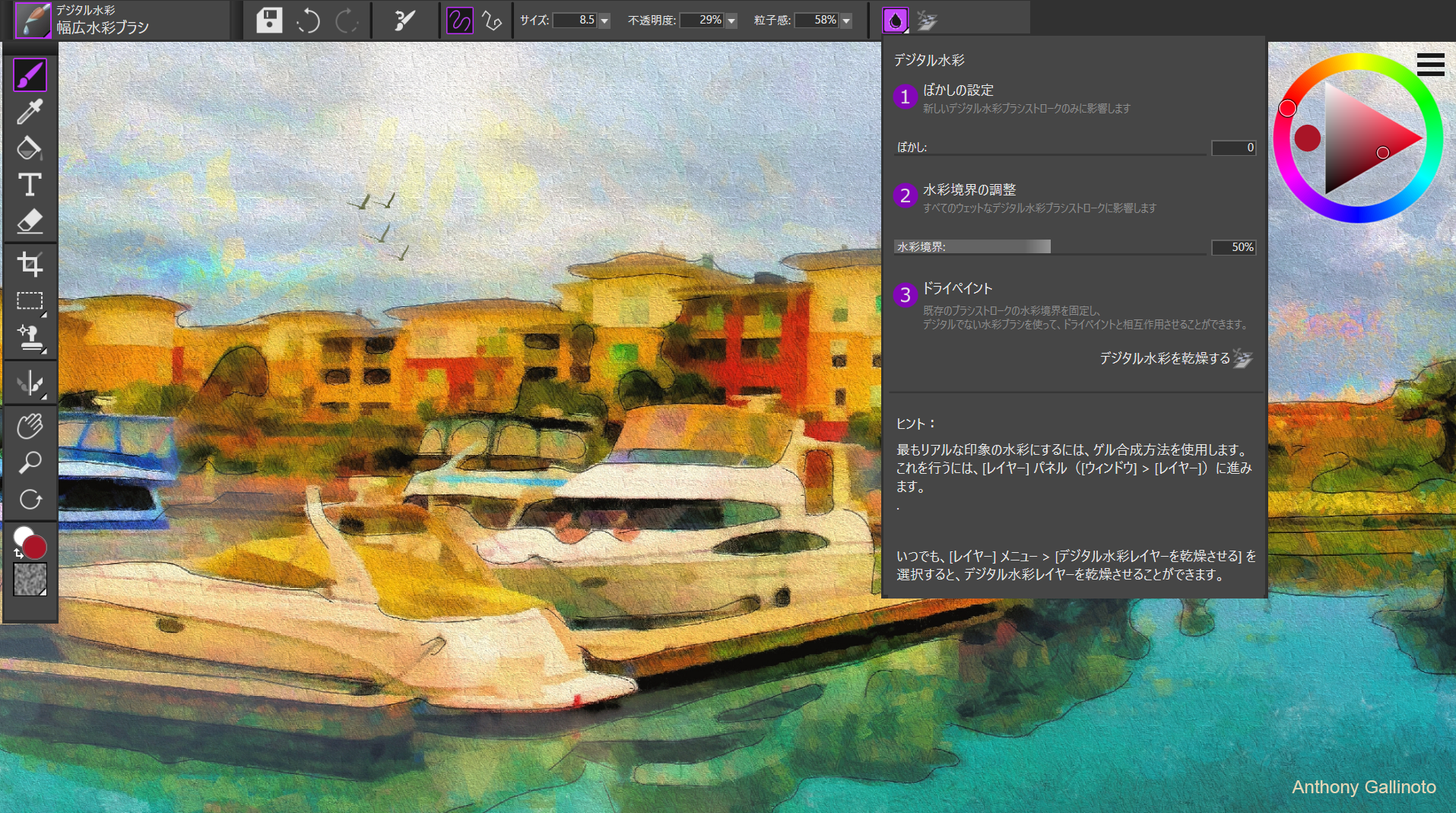Select the Dropper (eyedropper) tool
The height and width of the screenshot is (813, 1456).
(30, 112)
